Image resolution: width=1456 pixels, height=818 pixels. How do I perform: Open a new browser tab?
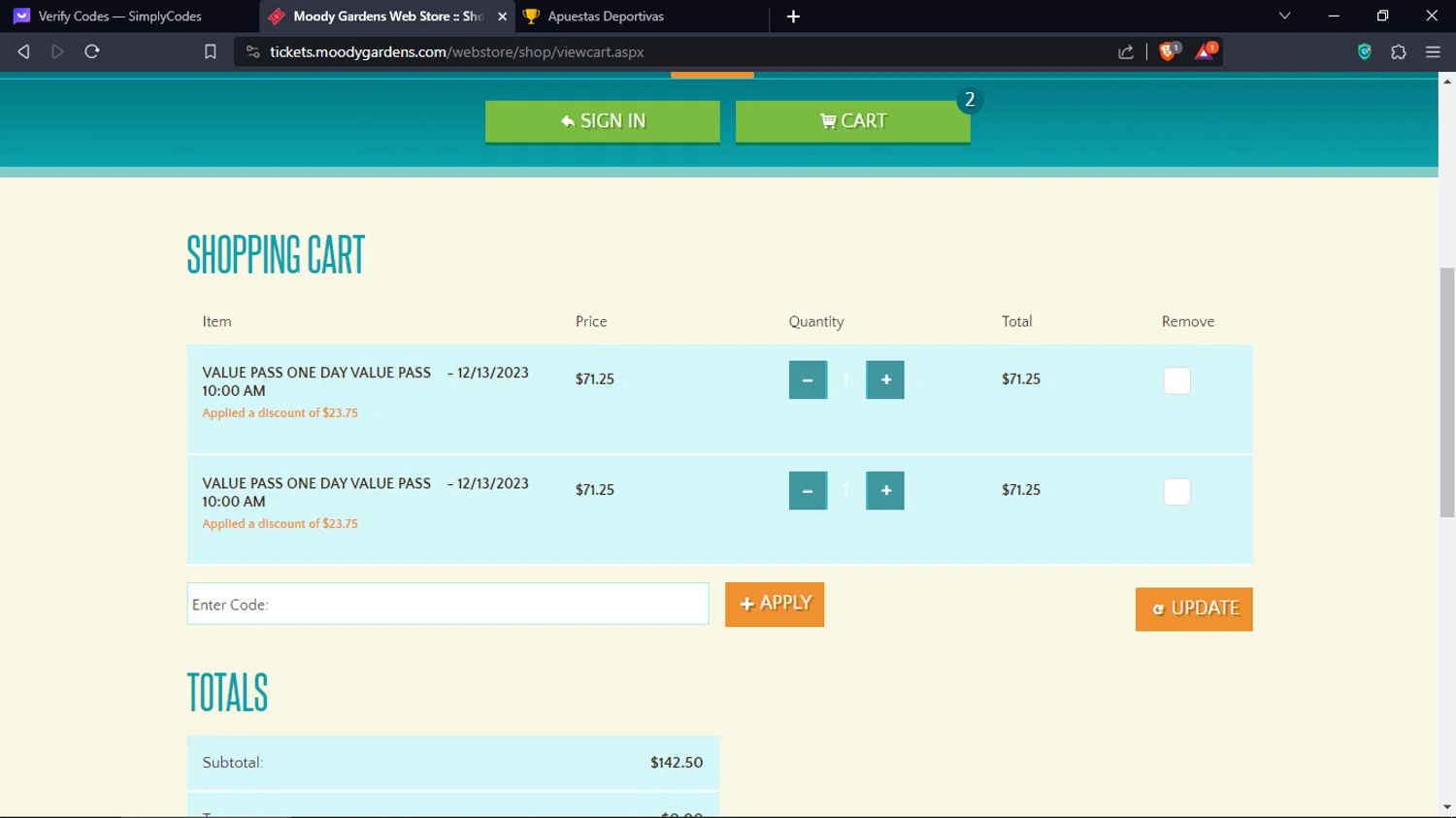(x=793, y=16)
